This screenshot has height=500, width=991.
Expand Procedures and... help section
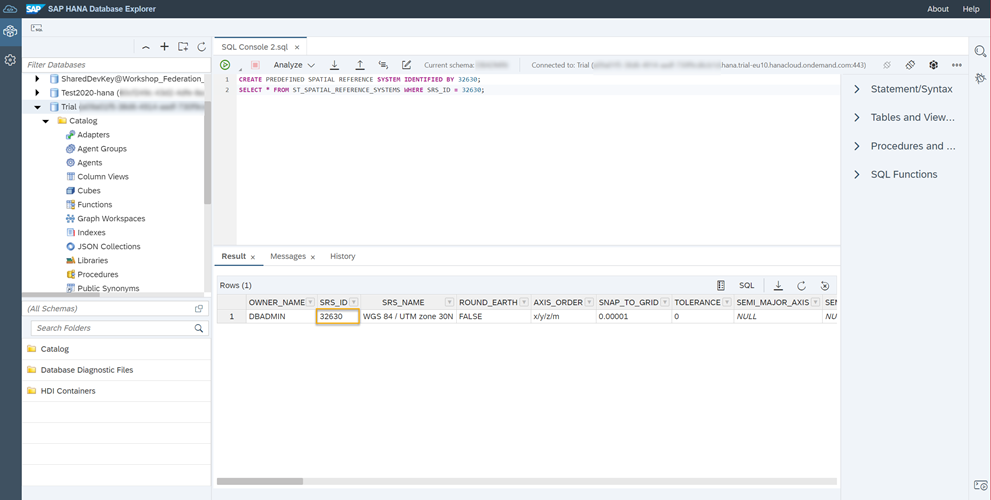(857, 146)
